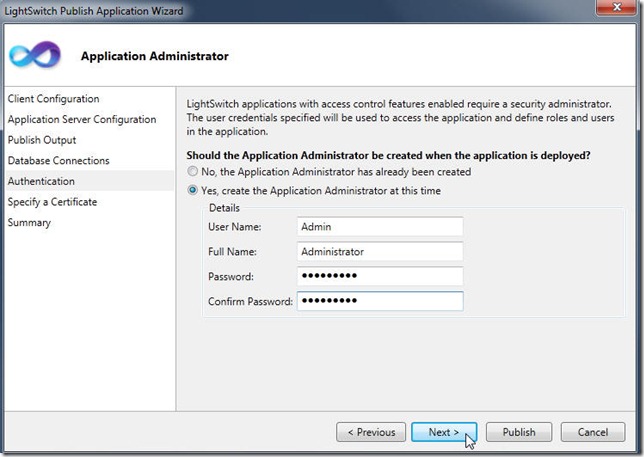Close the Publish Application Wizard window
Image resolution: width=644 pixels, height=457 pixels.
(616, 7)
